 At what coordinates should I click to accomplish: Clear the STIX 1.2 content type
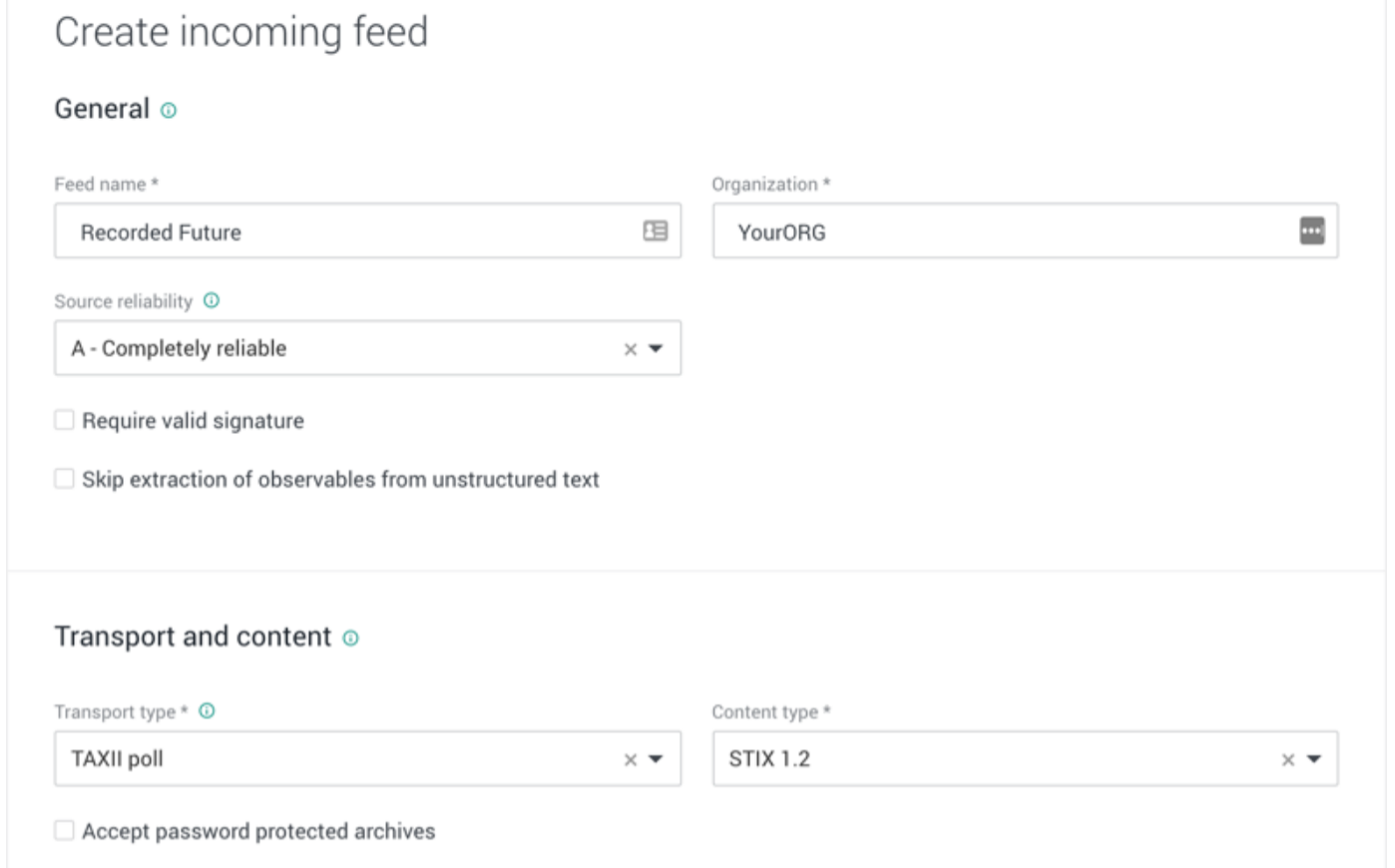tap(1287, 760)
